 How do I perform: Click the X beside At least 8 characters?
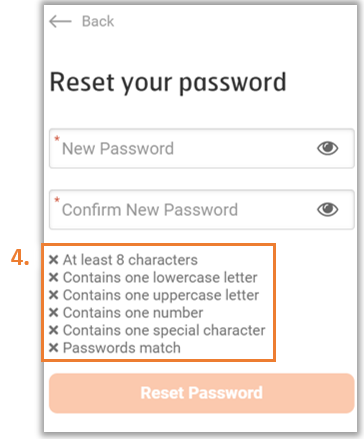pos(54,260)
